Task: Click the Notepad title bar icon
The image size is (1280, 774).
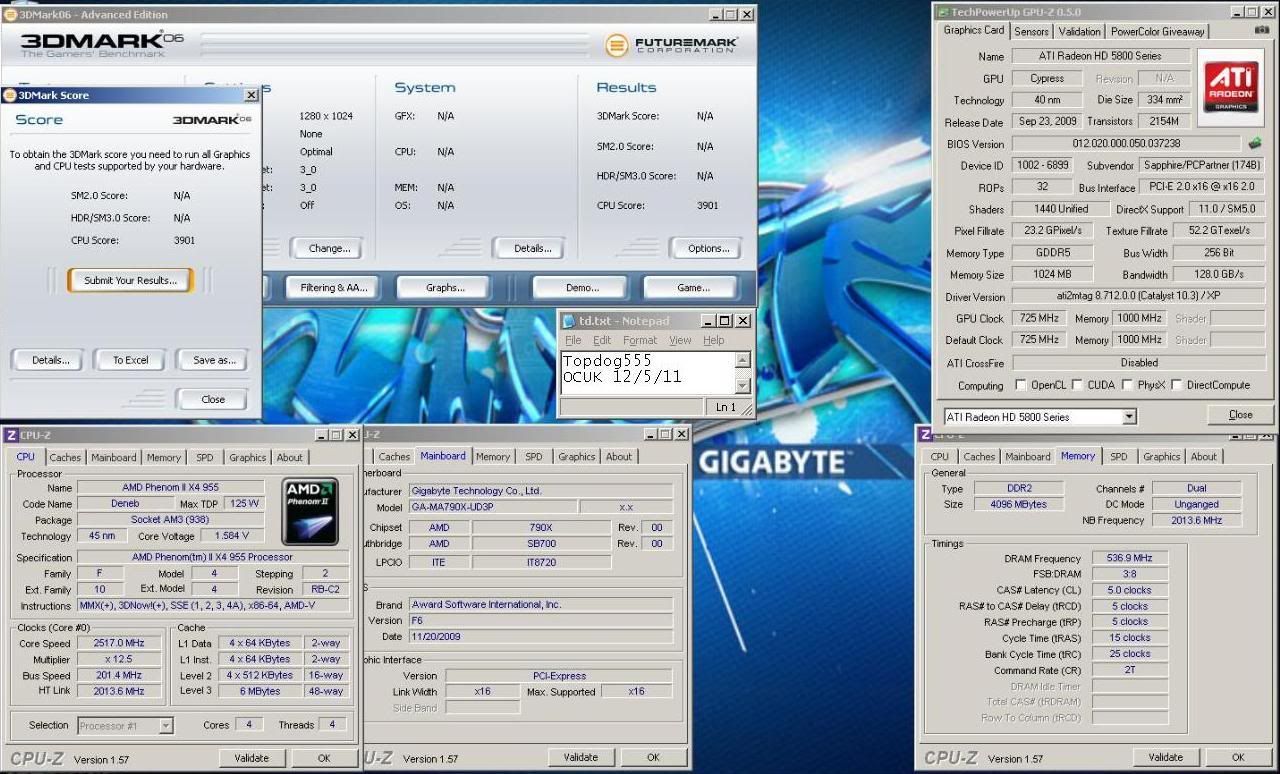Action: tap(568, 321)
